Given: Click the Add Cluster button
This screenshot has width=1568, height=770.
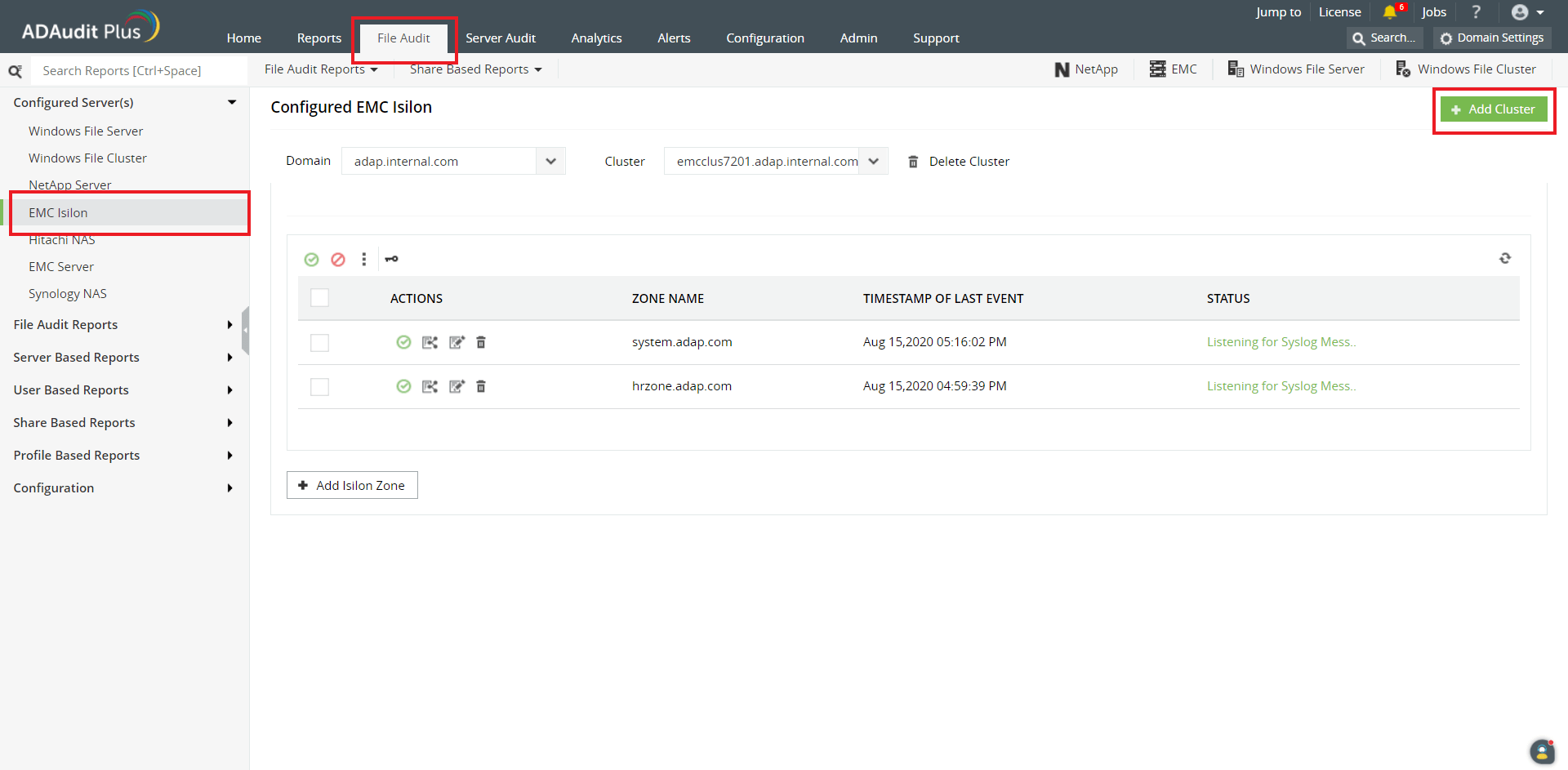Looking at the screenshot, I should 1493,109.
